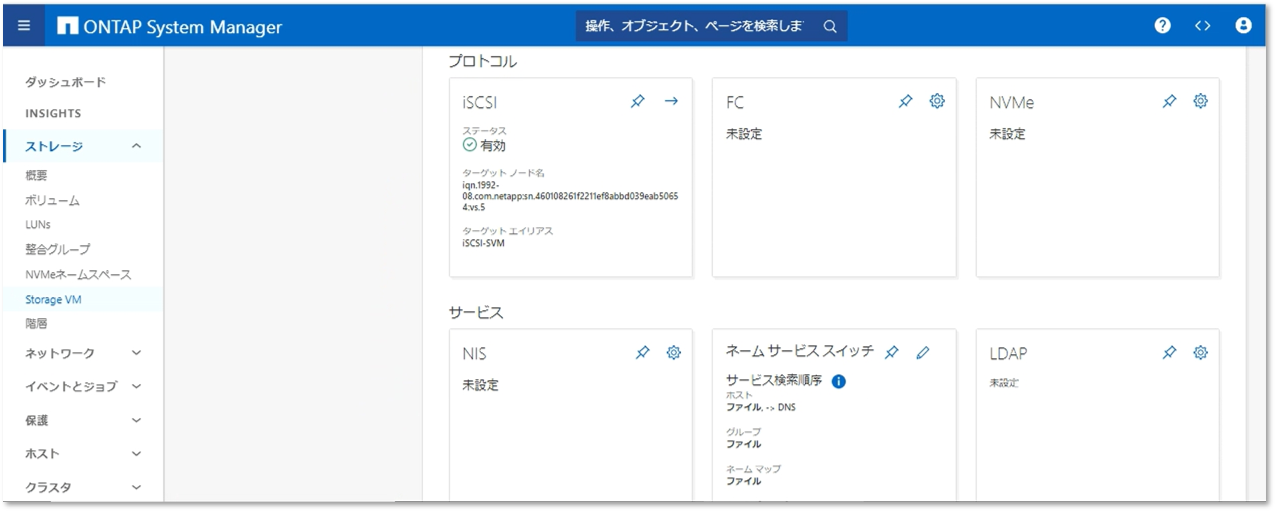Screen dimensions: 1275x511
Task: Pin the NIS service card
Action: [642, 353]
